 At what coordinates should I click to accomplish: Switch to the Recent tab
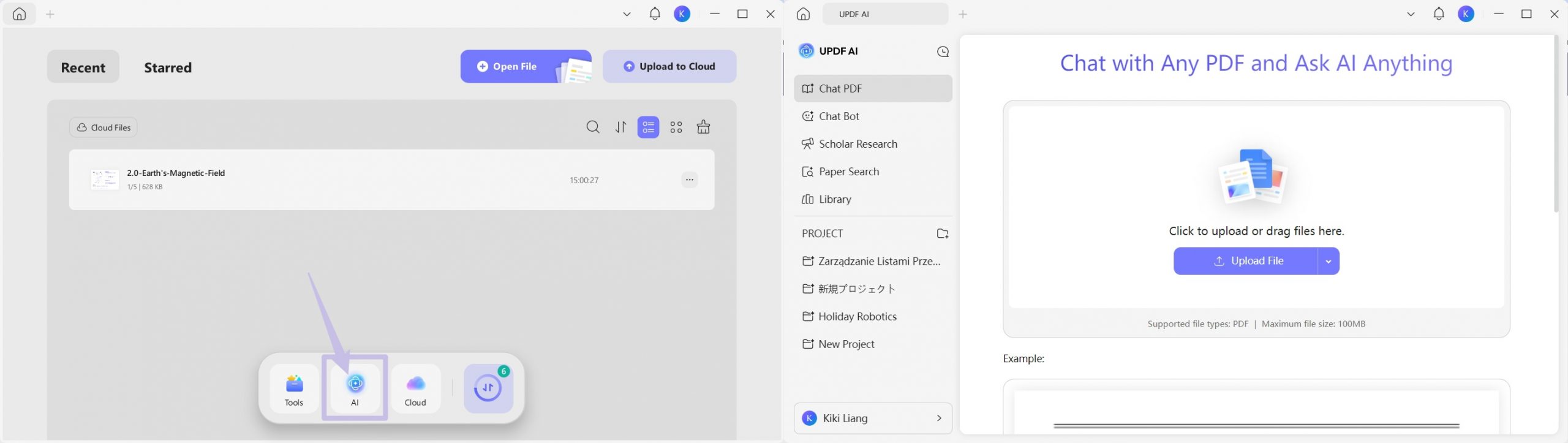pos(83,67)
